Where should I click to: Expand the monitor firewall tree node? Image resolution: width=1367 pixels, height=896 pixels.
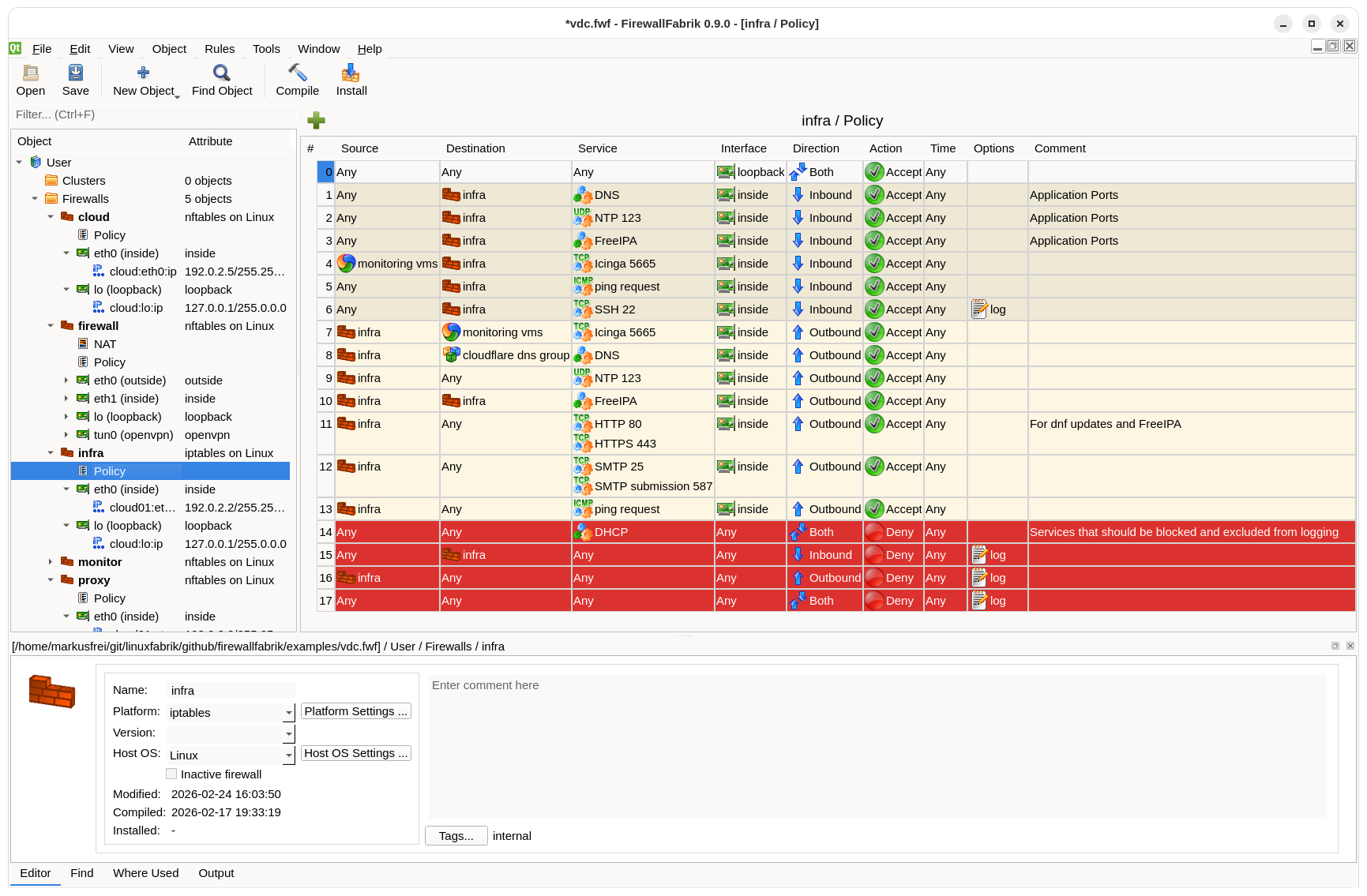tap(51, 562)
